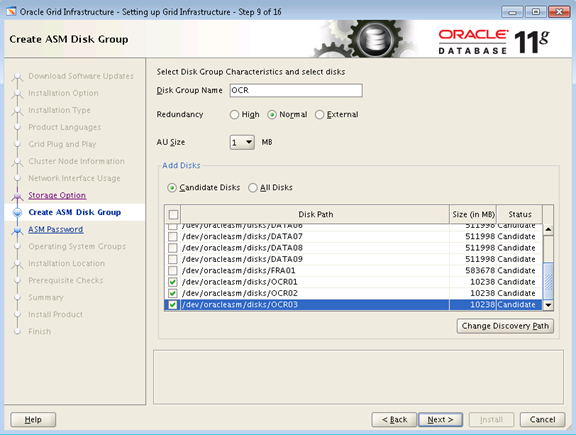Sort by Size (in MB) column header
This screenshot has width=576, height=435.
473,215
